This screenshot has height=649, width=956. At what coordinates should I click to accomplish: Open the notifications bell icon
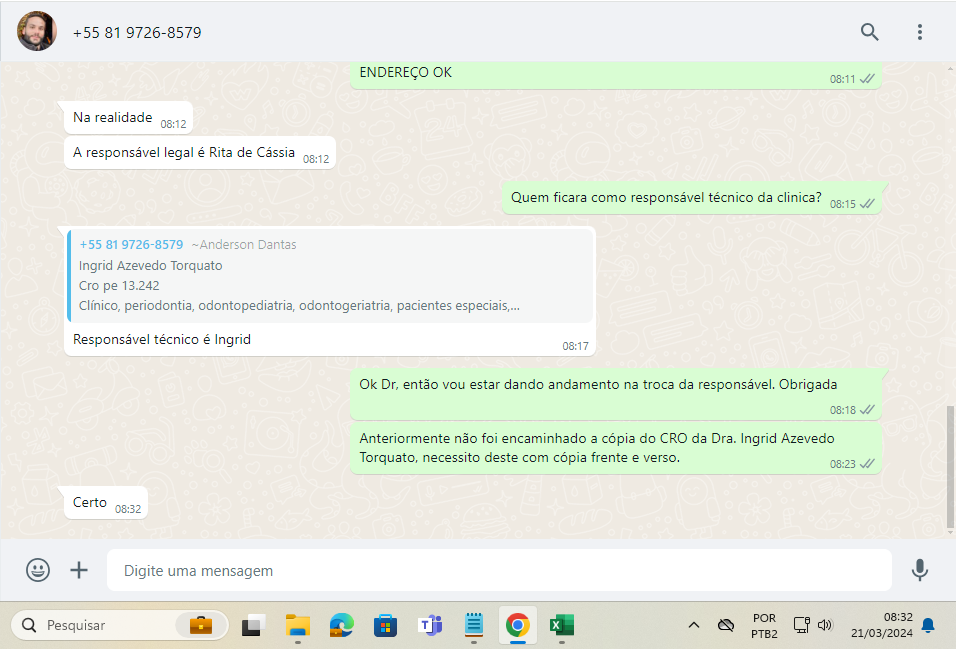click(928, 625)
